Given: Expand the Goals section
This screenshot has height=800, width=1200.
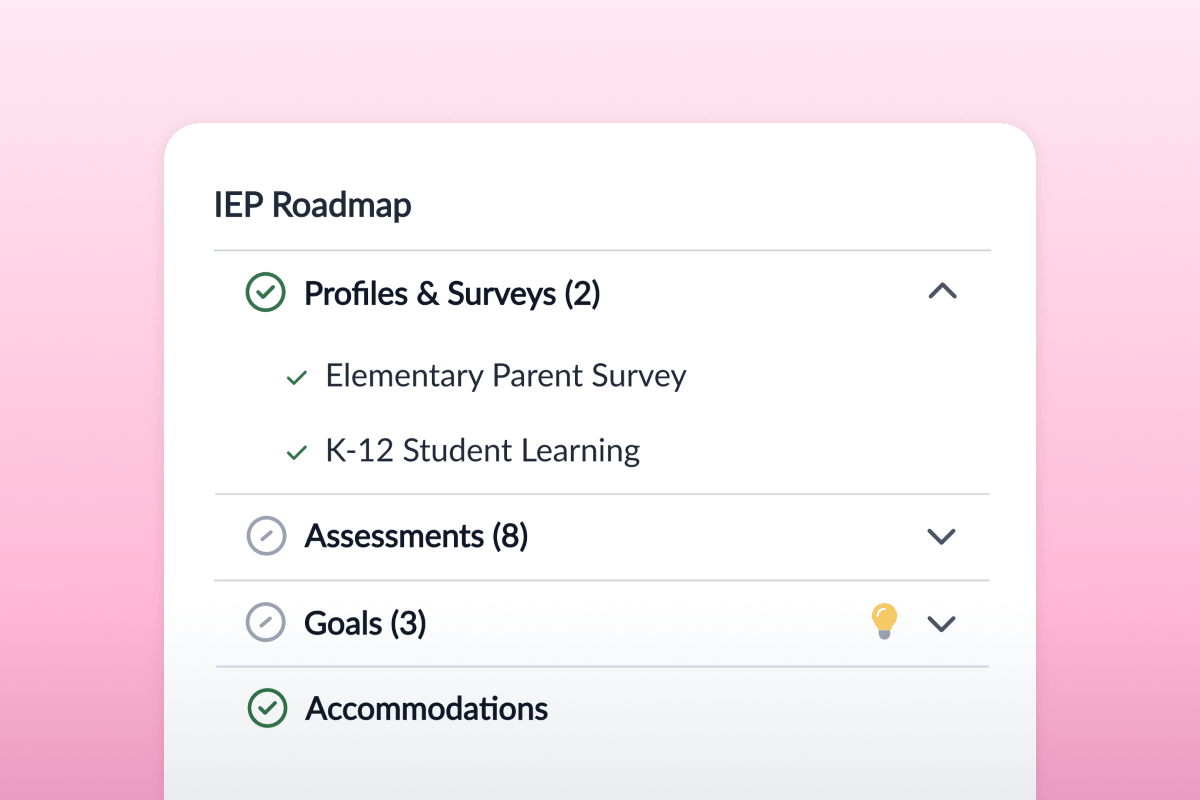Looking at the screenshot, I should tap(941, 623).
